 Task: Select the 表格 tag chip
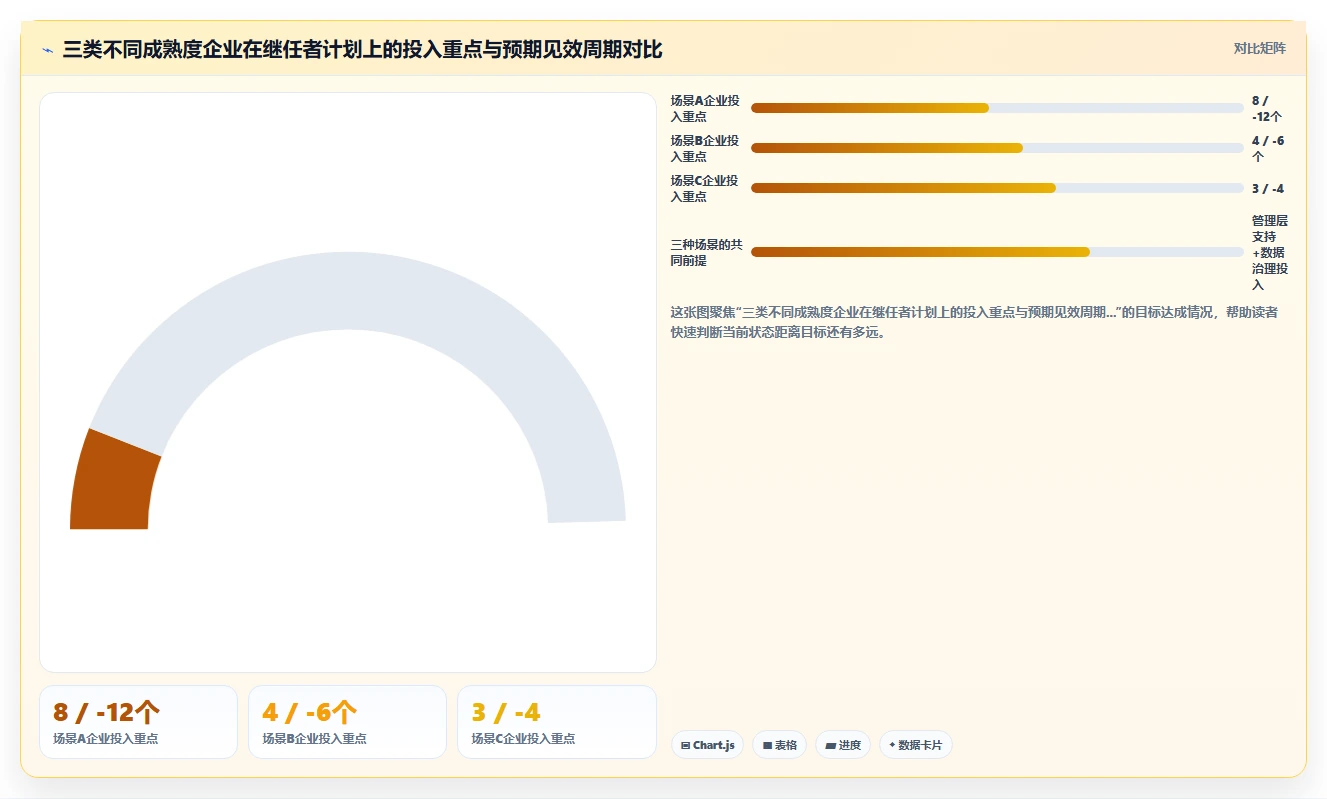point(779,745)
